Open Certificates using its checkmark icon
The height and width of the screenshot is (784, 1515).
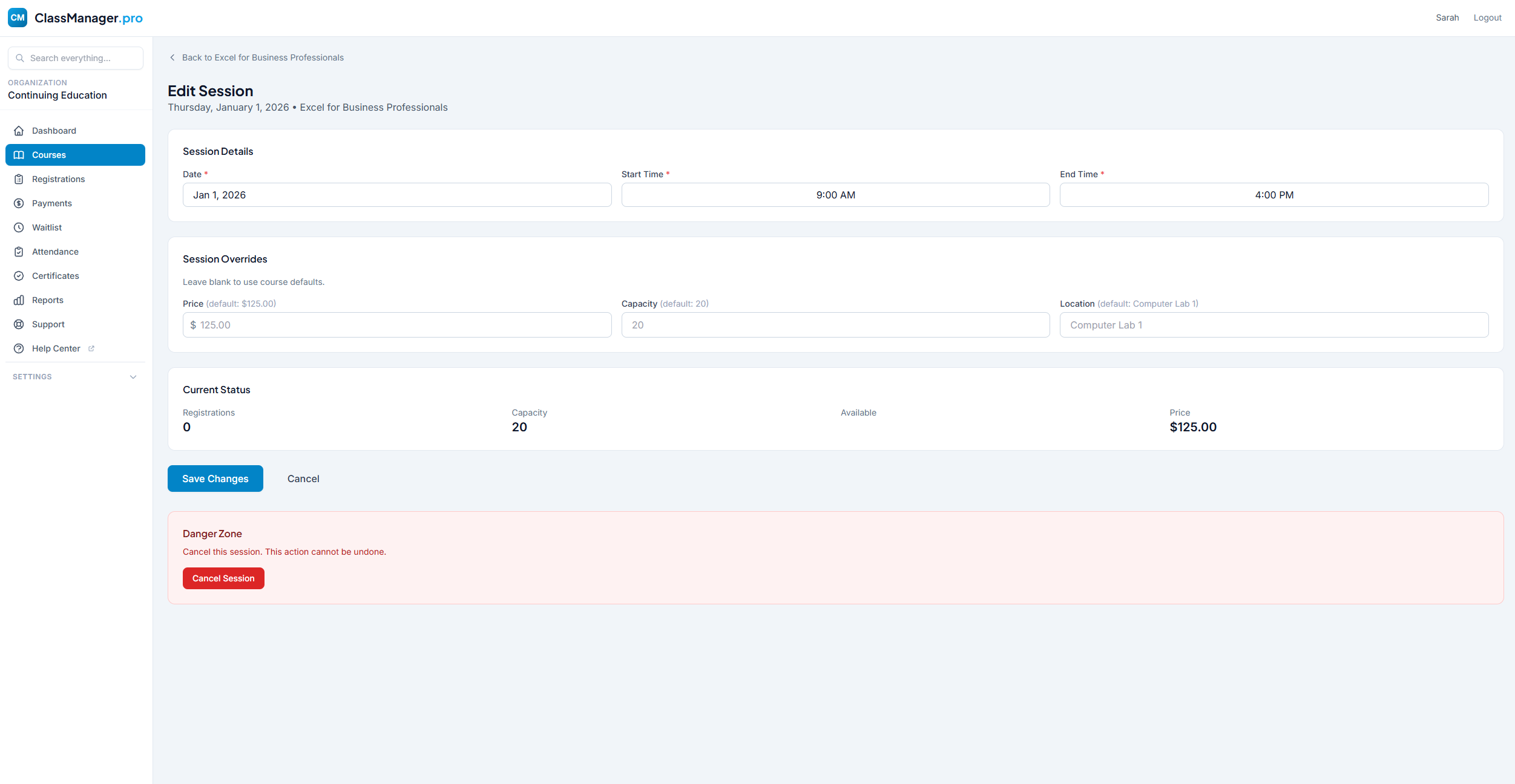(19, 275)
